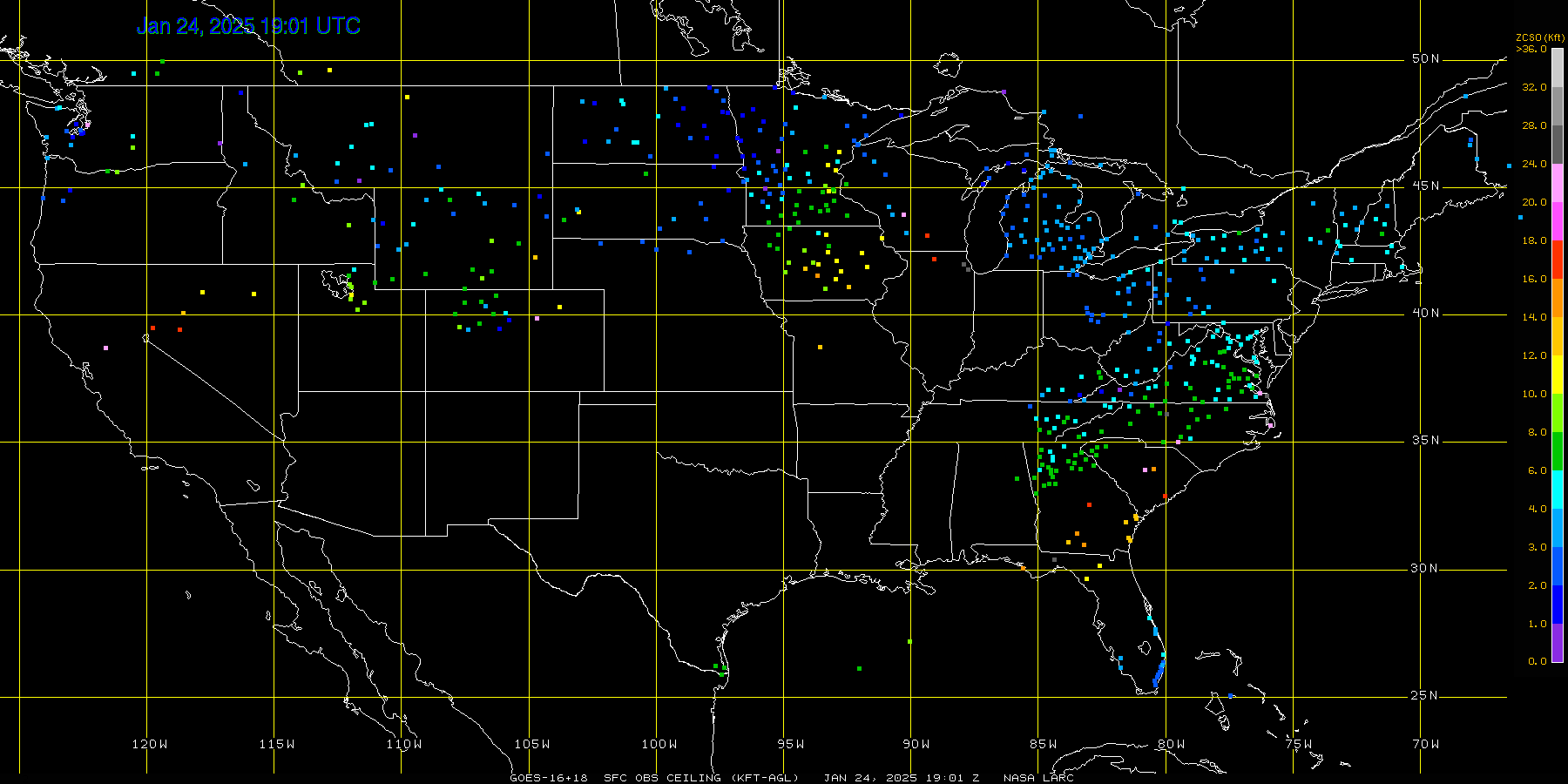Pick the purple segment at color bar bottom
The height and width of the screenshot is (784, 1568).
[x=1558, y=643]
